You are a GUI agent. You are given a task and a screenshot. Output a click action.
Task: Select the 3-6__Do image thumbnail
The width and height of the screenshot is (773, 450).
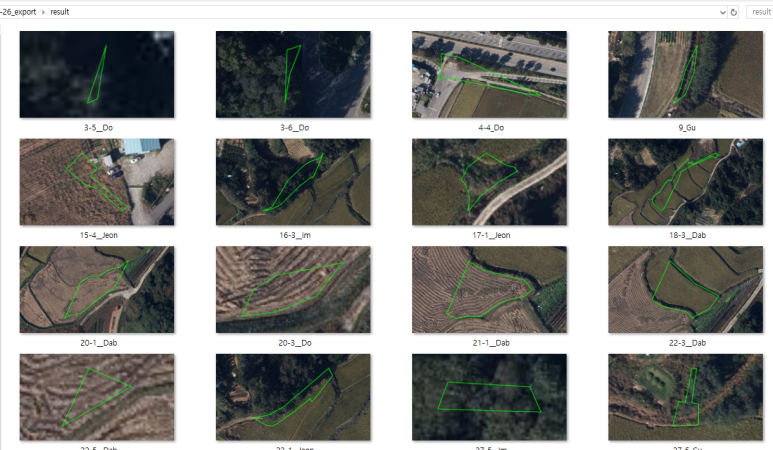point(293,74)
